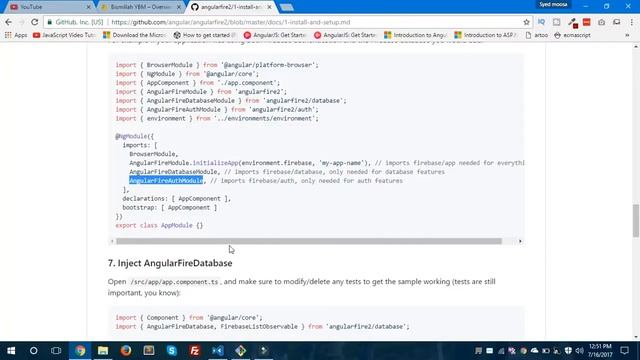This screenshot has height=360, width=640.
Task: Click the Chrome taskbar icon
Action: click(x=80, y=351)
